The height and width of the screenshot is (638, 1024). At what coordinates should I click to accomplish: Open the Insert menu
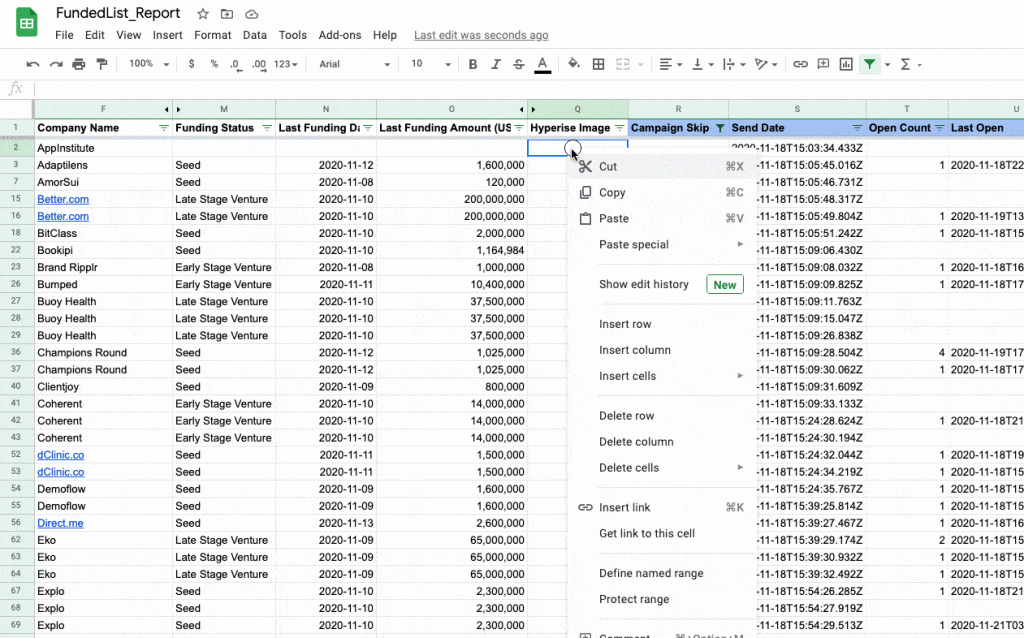coord(168,35)
